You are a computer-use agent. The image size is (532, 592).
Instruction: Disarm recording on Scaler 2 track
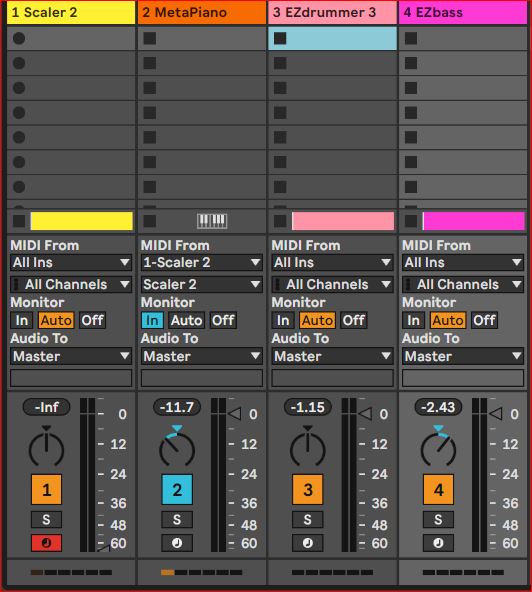(46, 543)
